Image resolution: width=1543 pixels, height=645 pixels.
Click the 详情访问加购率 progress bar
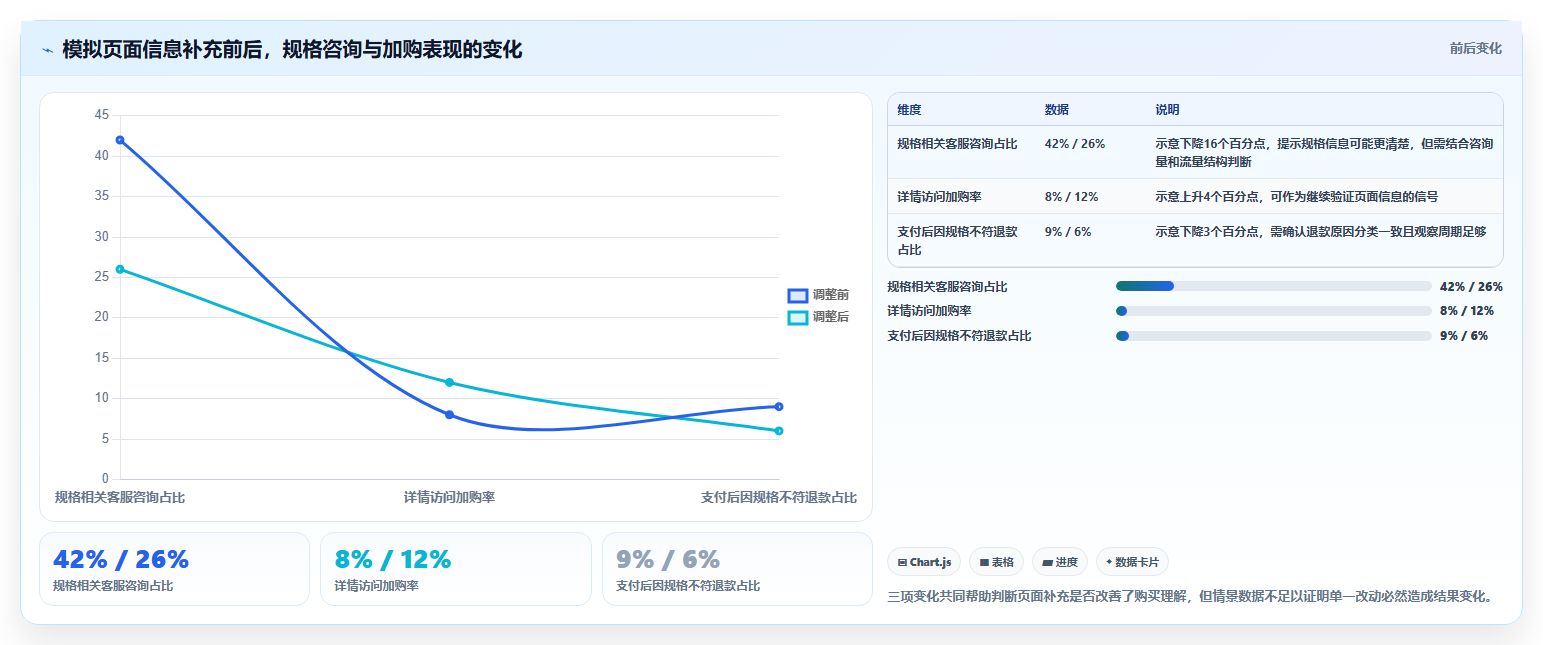[x=1273, y=311]
